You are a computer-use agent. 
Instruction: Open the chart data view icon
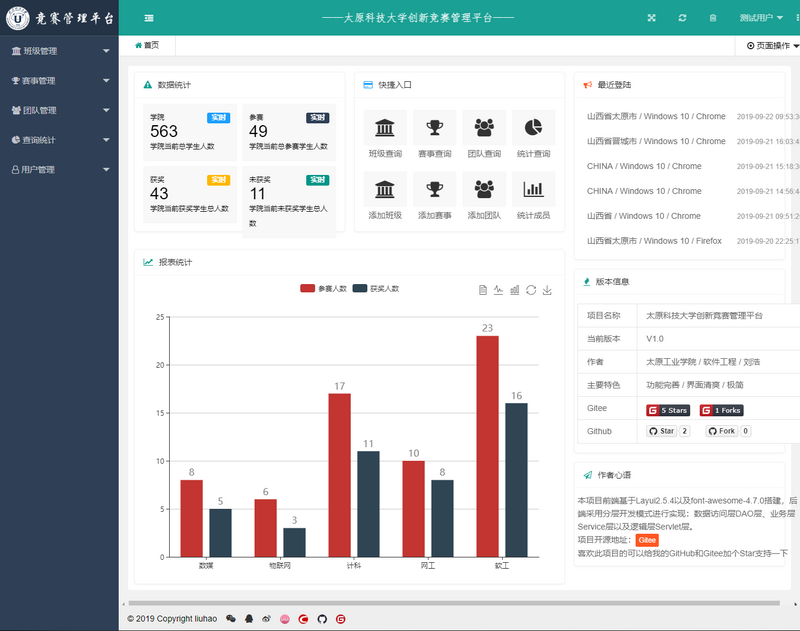[x=483, y=290]
